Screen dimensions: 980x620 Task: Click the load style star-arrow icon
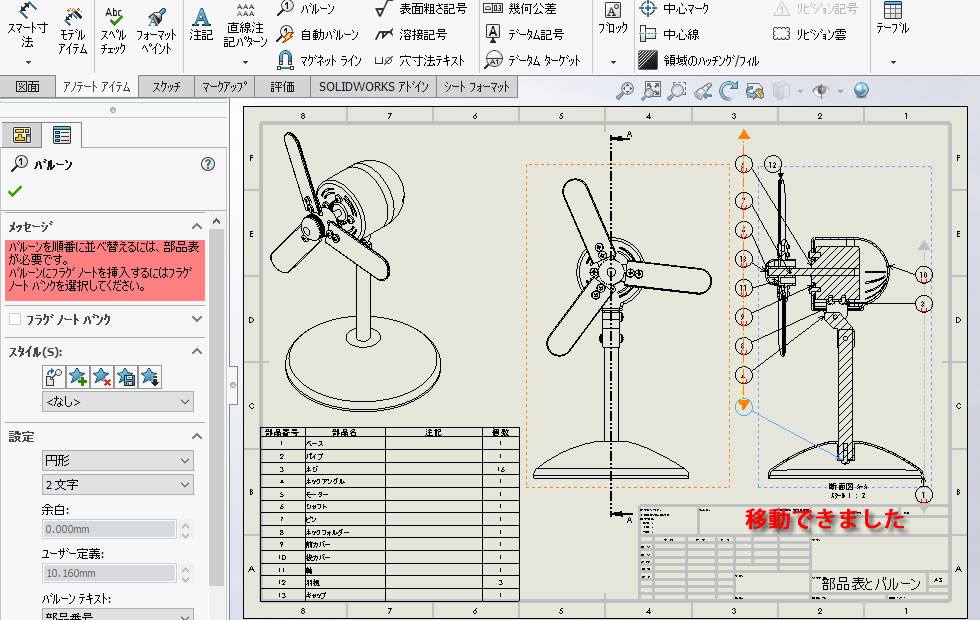click(x=150, y=377)
